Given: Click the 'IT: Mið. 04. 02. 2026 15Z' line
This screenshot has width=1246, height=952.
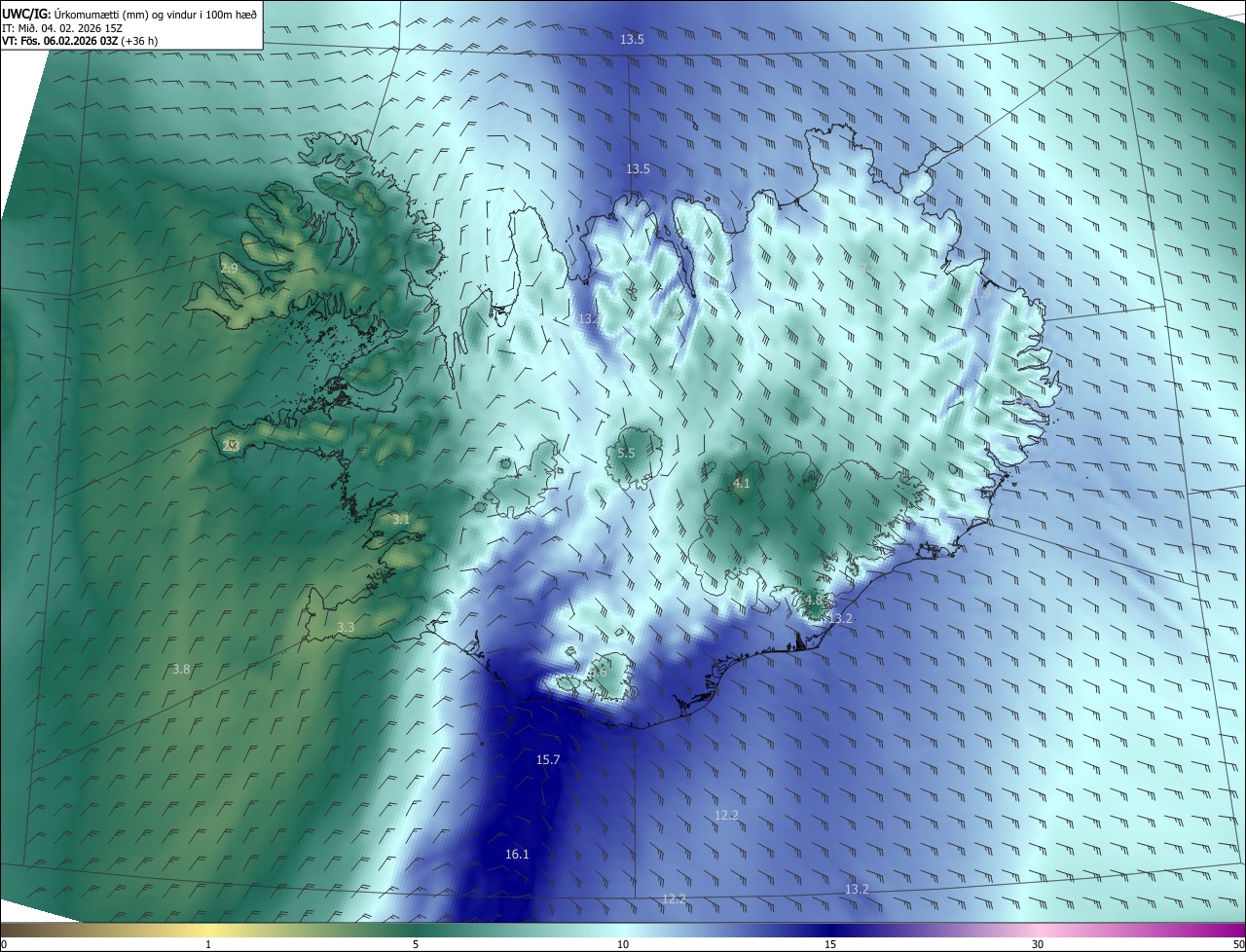Looking at the screenshot, I should pyautogui.click(x=63, y=28).
